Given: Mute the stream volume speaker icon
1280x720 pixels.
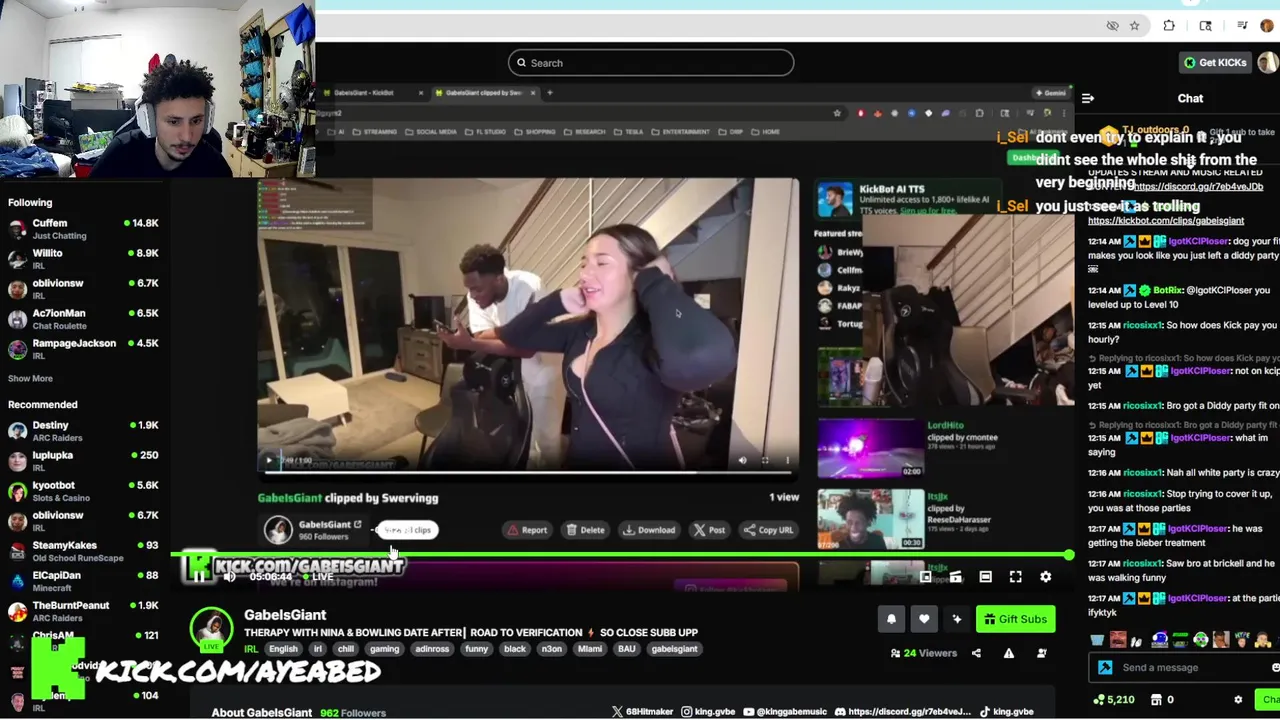Looking at the screenshot, I should pos(230,576).
